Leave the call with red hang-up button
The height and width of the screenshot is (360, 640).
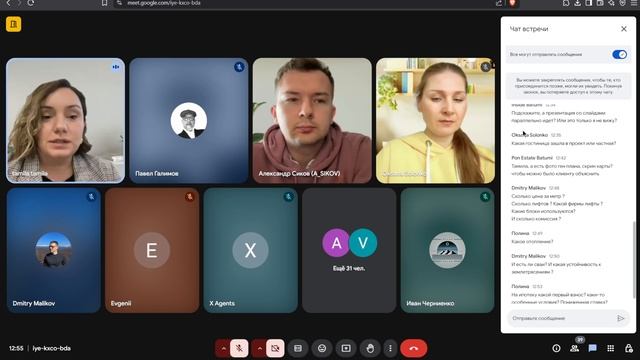tap(413, 348)
